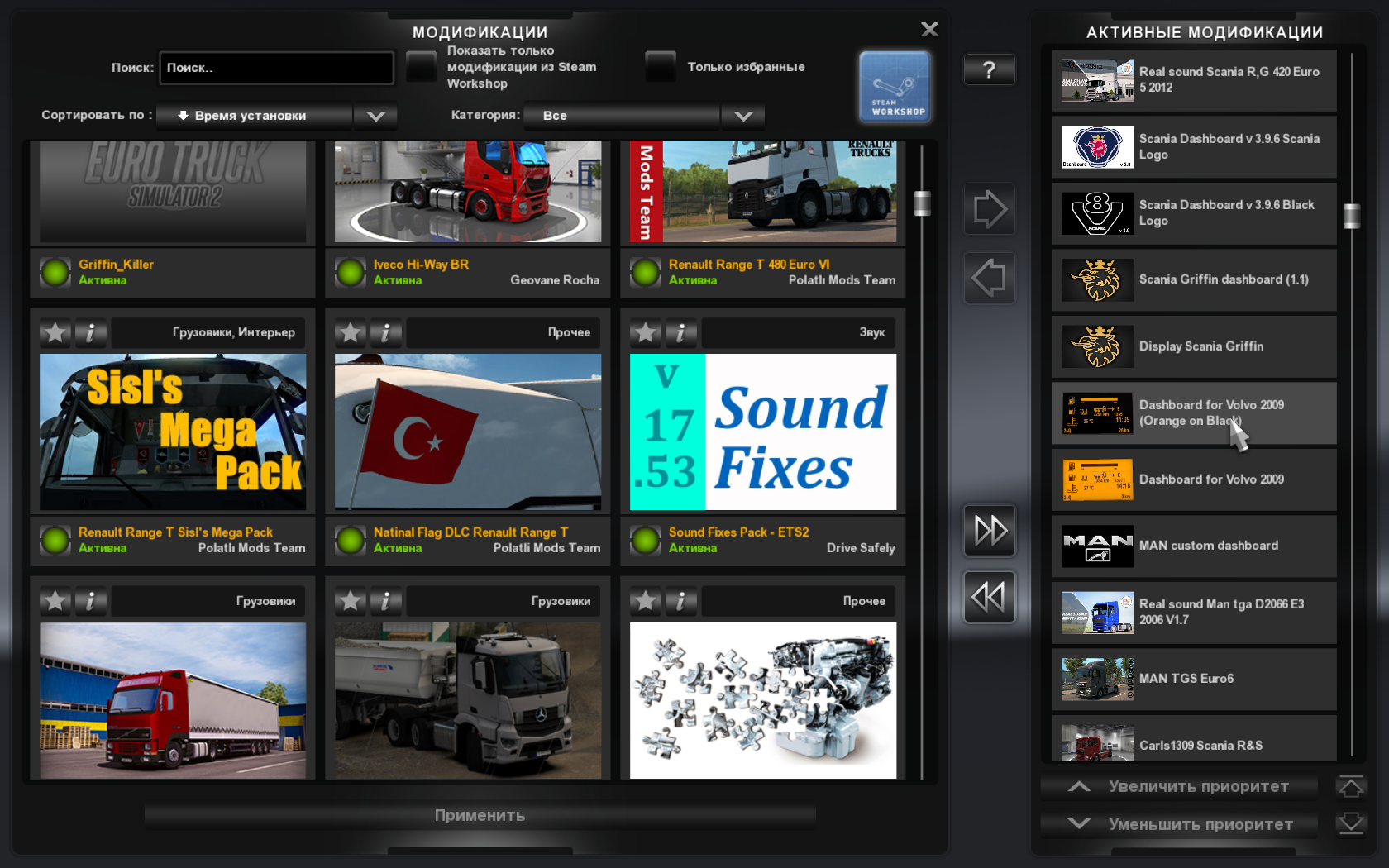Open the Steam Workshop button
Screen dimensions: 1389x868
coord(895,87)
